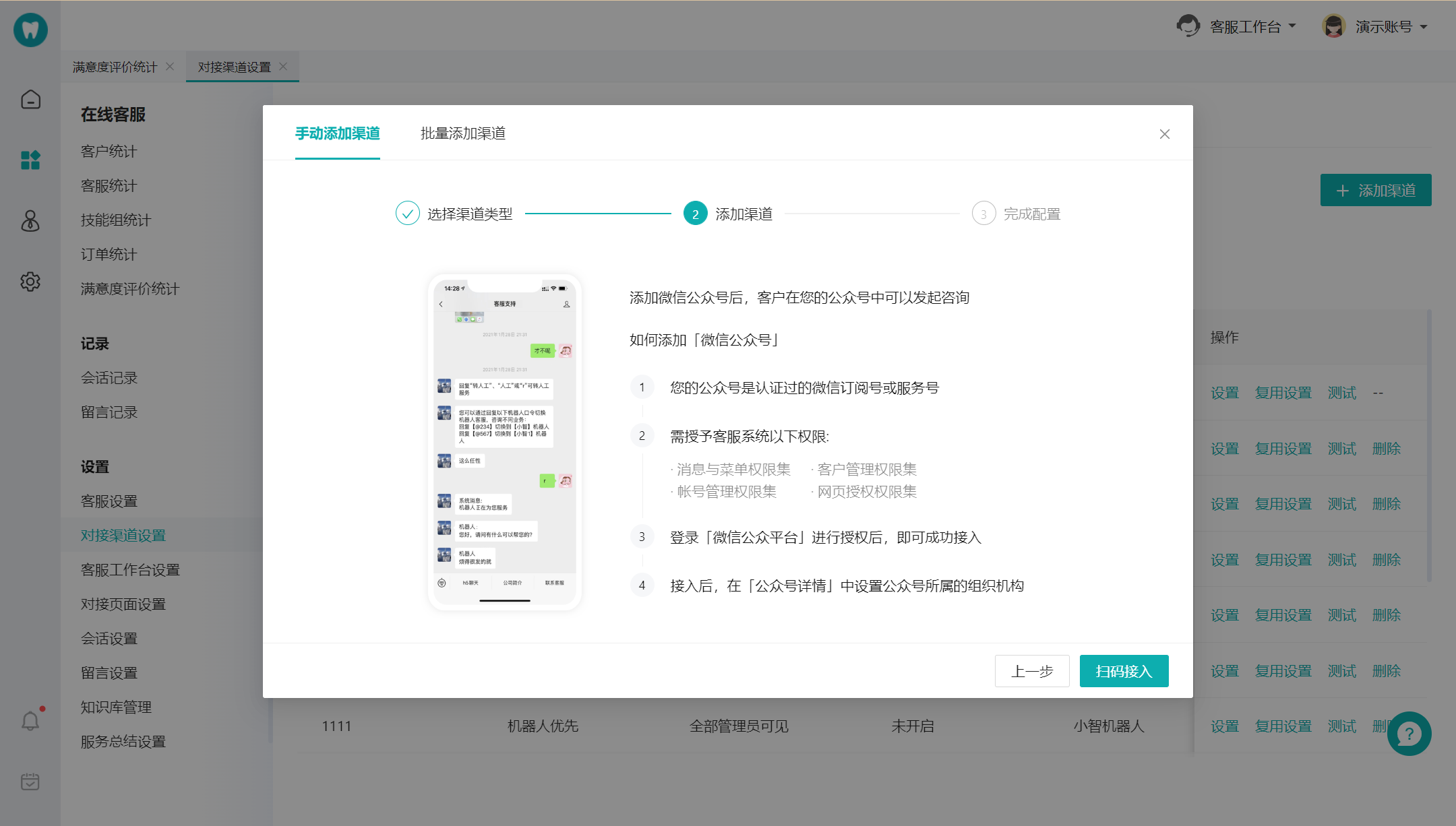Open 订单统计 in sidebar menu
Viewport: 1456px width, 826px height.
pos(109,254)
